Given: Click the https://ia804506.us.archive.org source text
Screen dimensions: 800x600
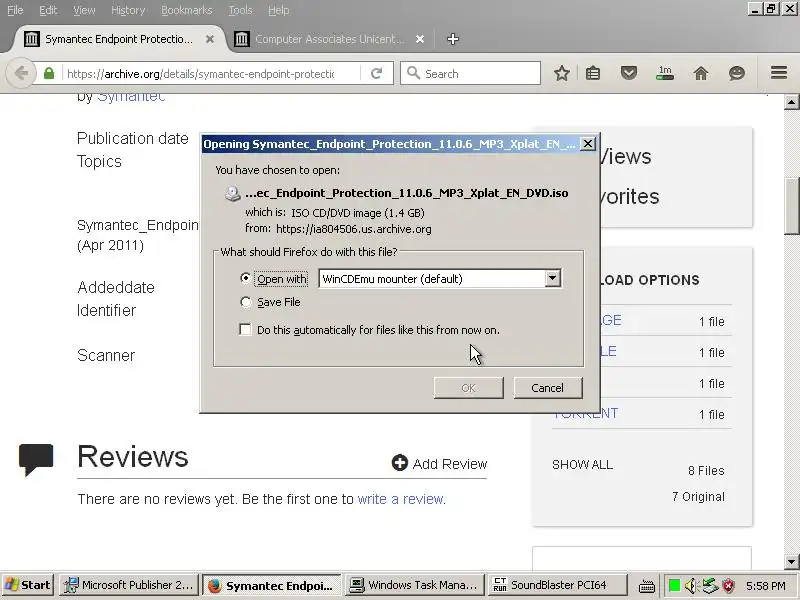Looking at the screenshot, I should click(354, 229).
